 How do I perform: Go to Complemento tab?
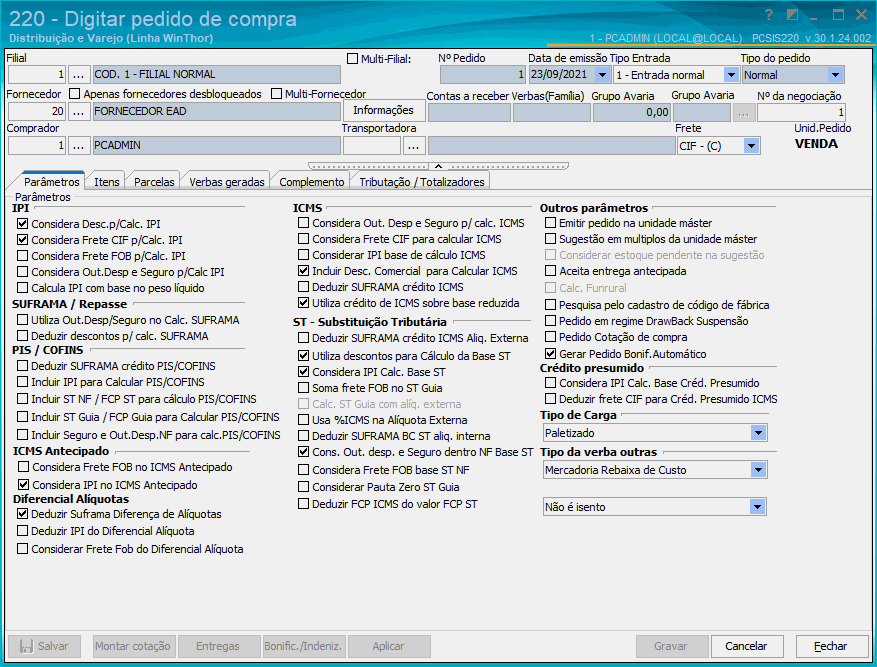point(312,182)
